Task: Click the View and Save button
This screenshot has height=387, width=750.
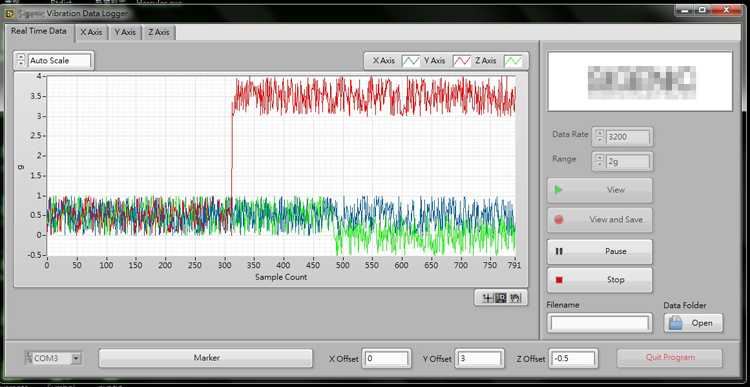Action: point(599,220)
